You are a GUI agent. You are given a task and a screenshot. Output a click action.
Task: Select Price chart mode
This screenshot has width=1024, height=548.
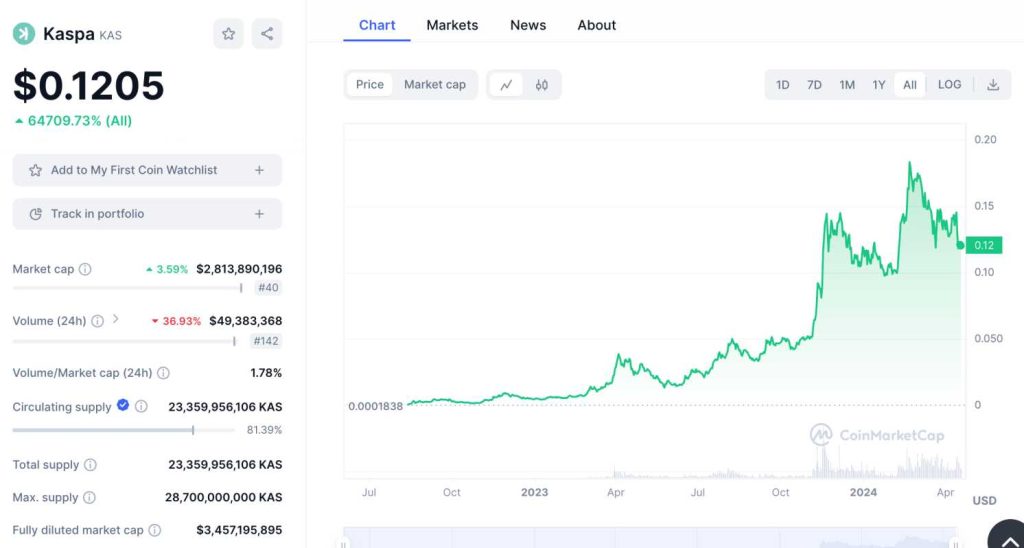(370, 85)
